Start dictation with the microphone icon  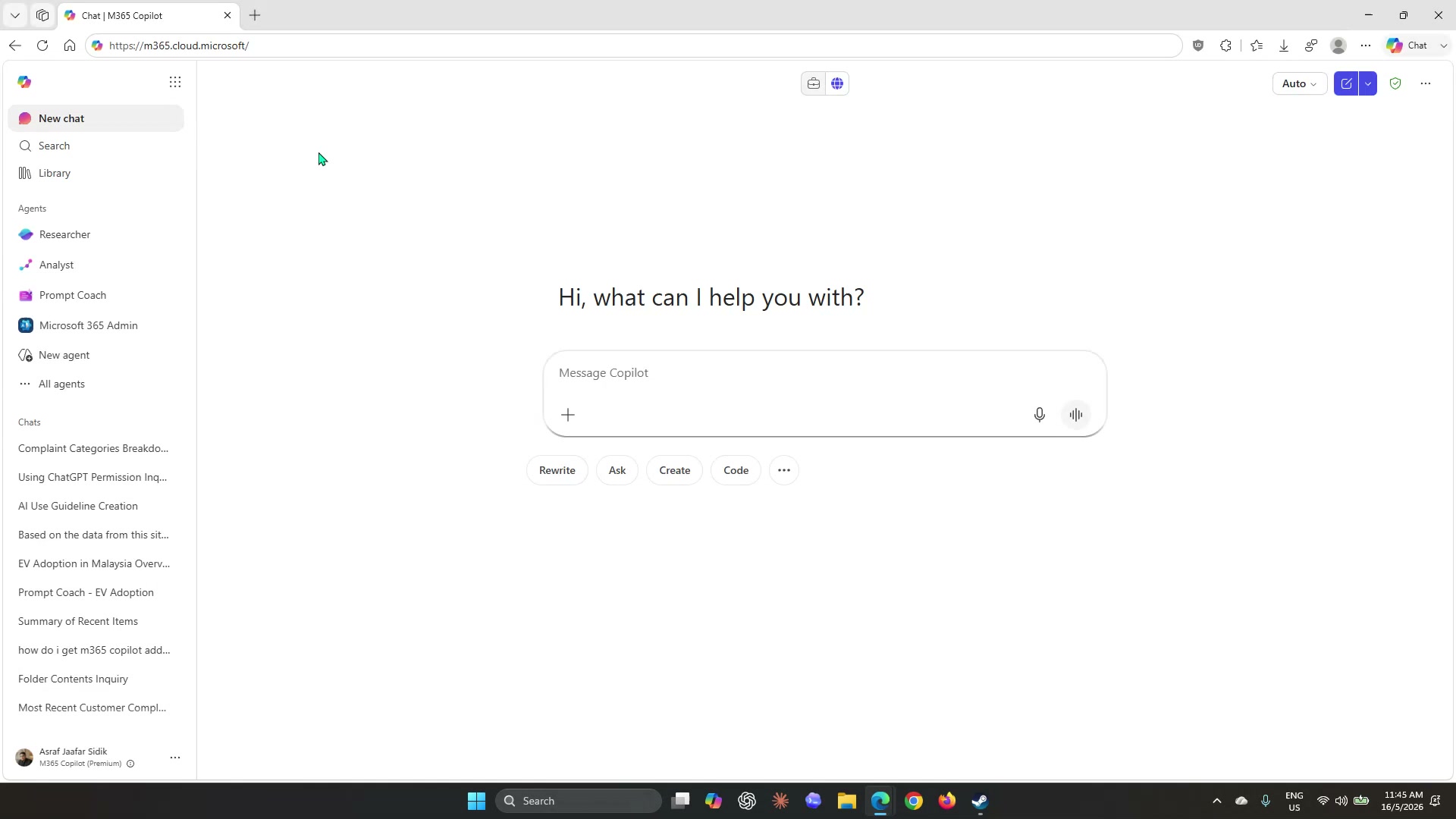(1040, 415)
